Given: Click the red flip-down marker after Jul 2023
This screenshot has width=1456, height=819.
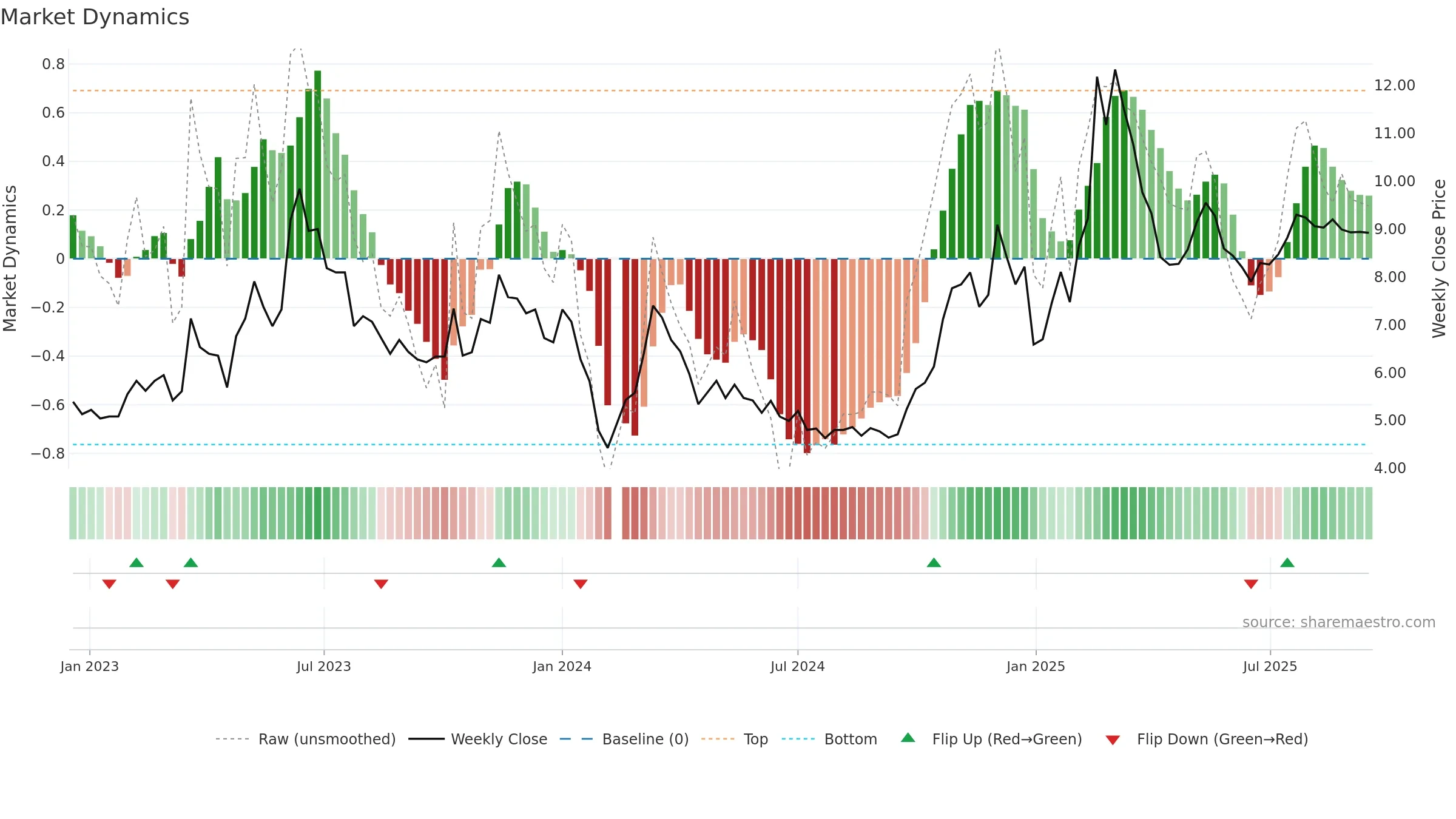Looking at the screenshot, I should click(381, 584).
